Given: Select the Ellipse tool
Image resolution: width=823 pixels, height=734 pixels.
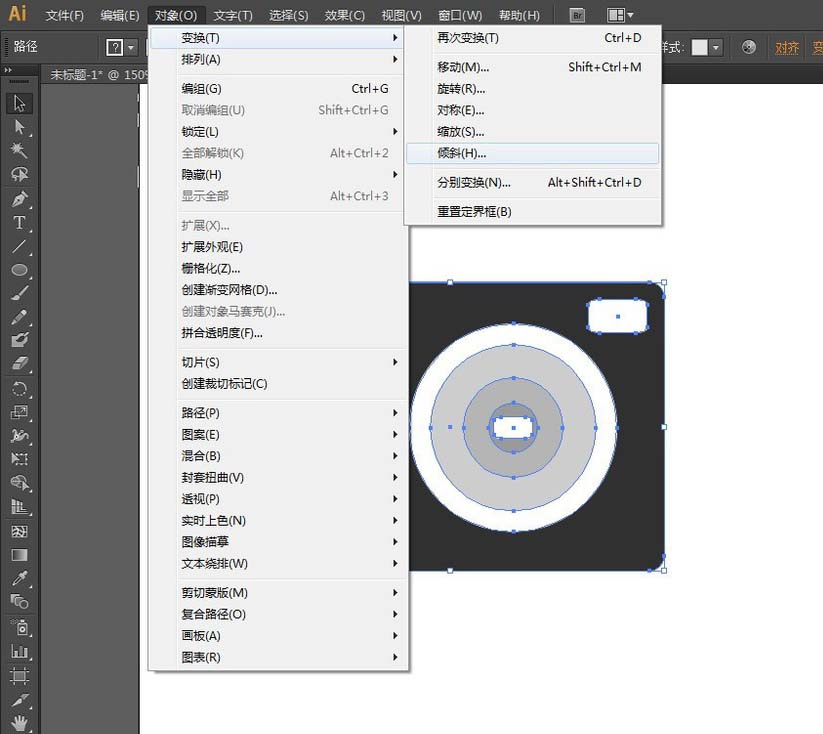Looking at the screenshot, I should click(19, 270).
